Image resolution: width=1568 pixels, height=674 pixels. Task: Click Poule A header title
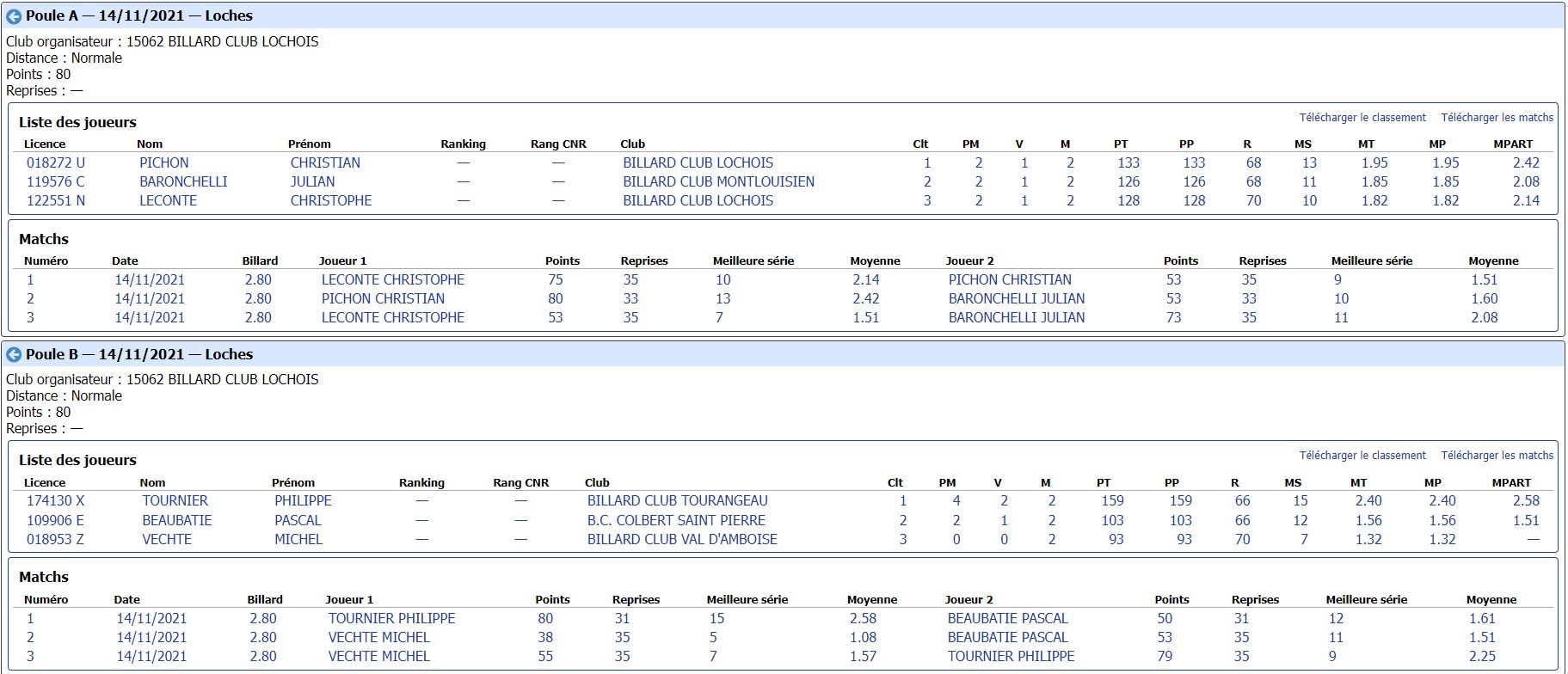(x=139, y=16)
